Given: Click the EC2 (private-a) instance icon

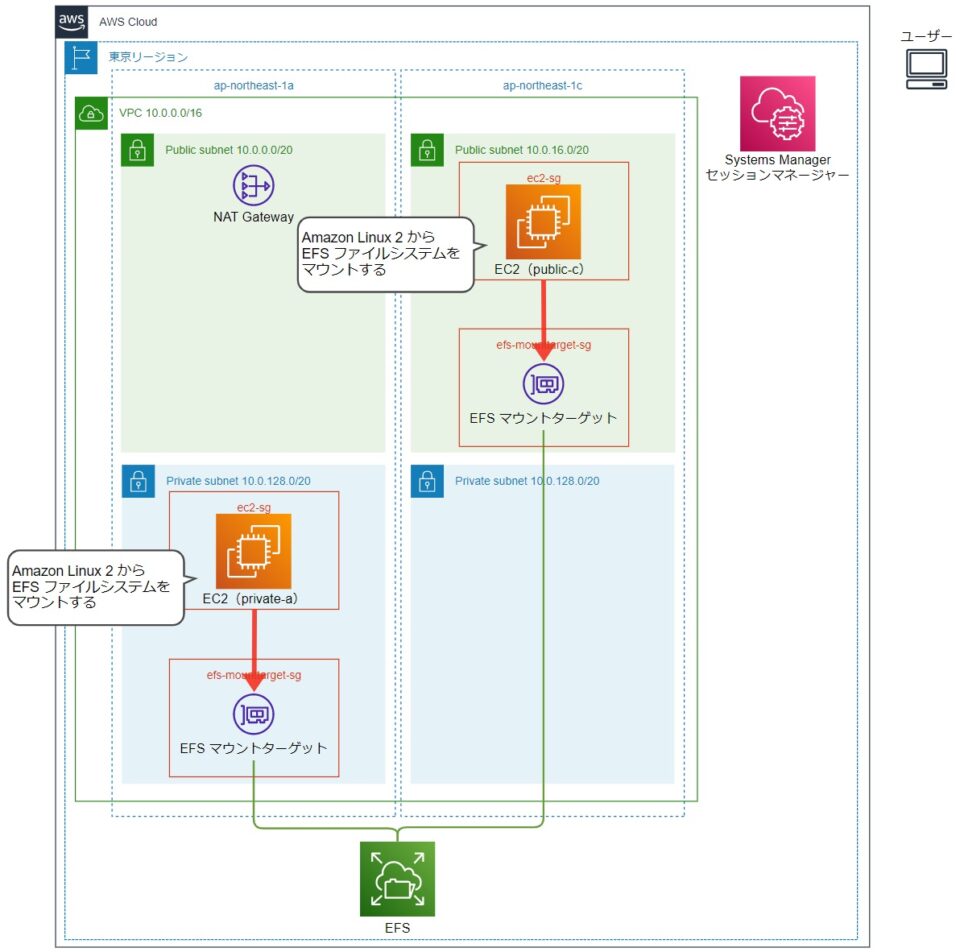Looking at the screenshot, I should point(253,551).
